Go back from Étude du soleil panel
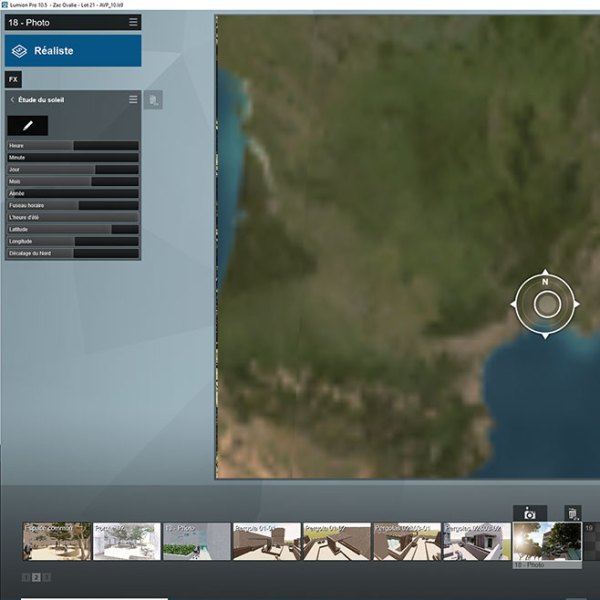The width and height of the screenshot is (600, 600). (12, 100)
